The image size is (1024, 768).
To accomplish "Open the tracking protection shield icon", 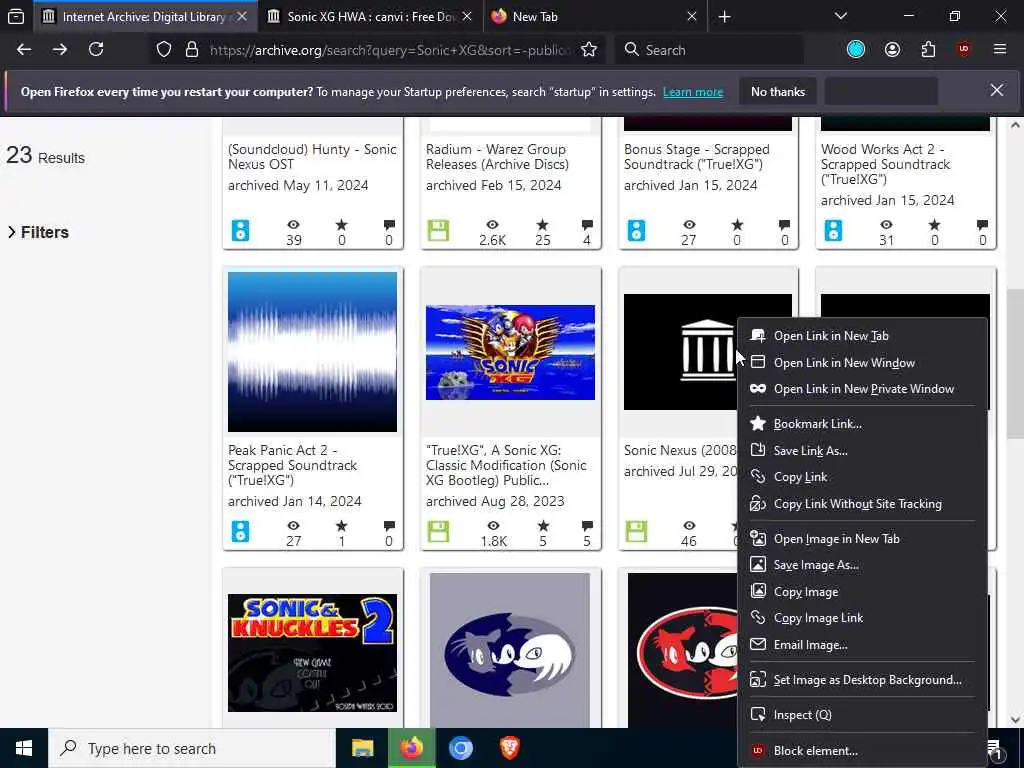I will 164,50.
